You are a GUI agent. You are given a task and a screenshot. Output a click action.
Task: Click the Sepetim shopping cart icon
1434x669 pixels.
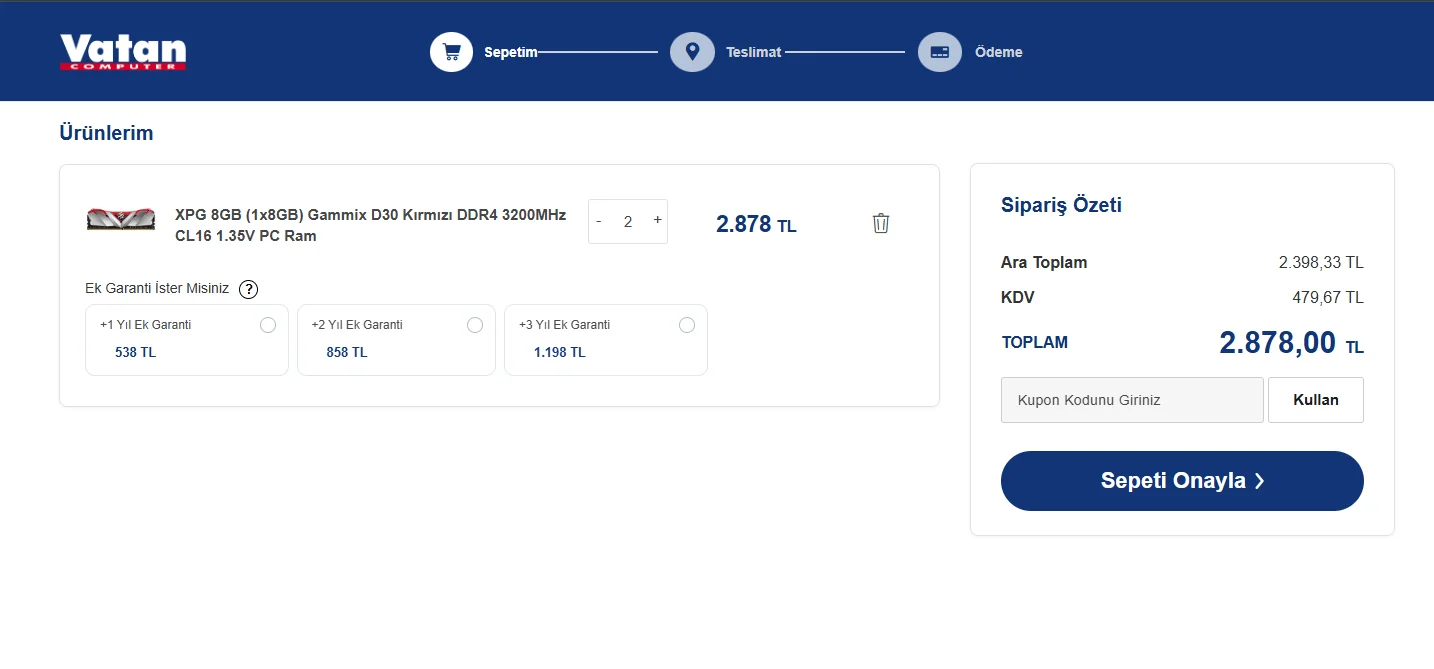click(x=452, y=52)
